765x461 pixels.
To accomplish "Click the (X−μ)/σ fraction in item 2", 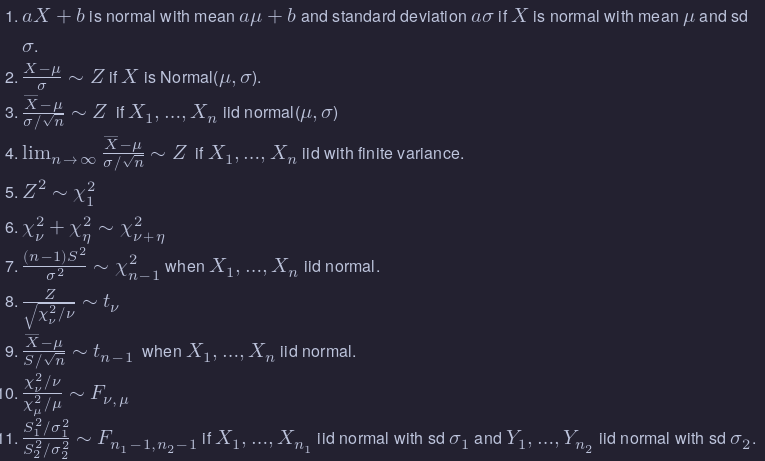I will [x=42, y=78].
